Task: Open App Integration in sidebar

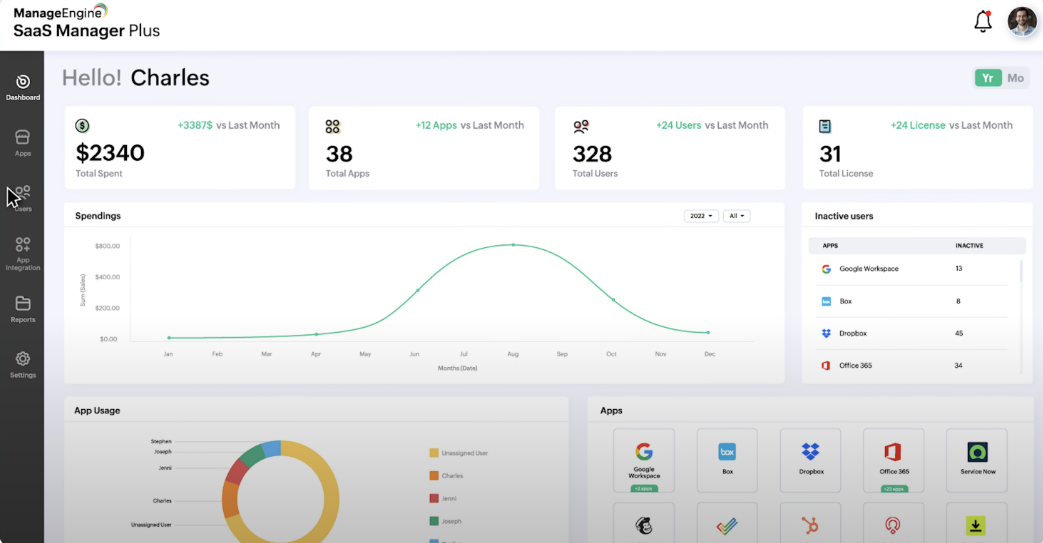Action: click(x=23, y=254)
